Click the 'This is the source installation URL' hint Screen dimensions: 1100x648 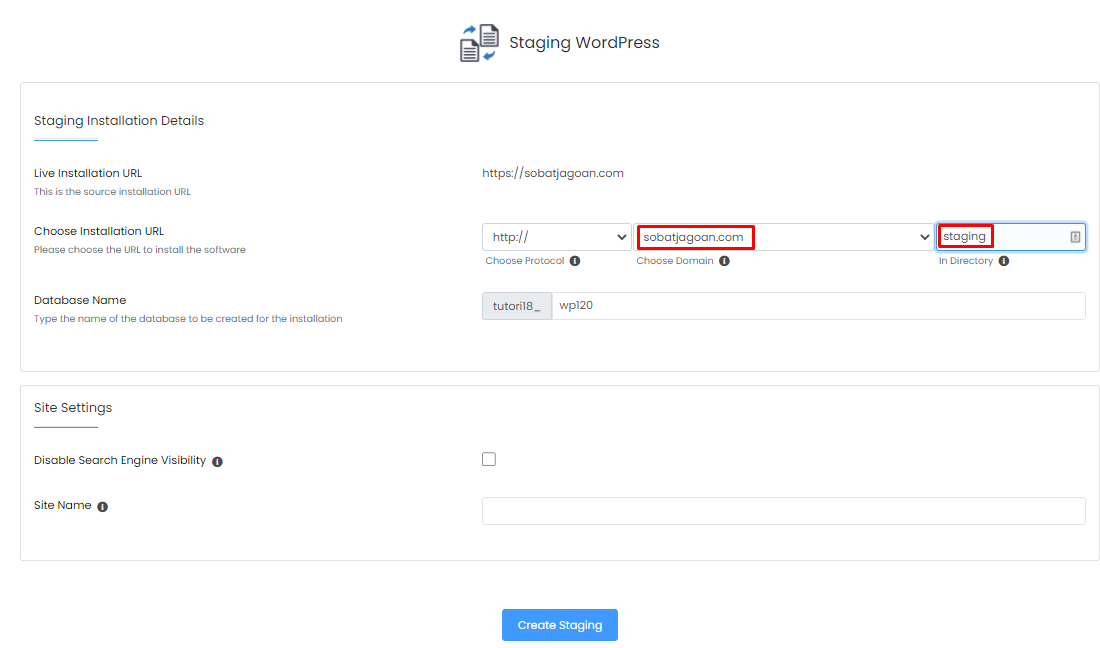click(112, 191)
